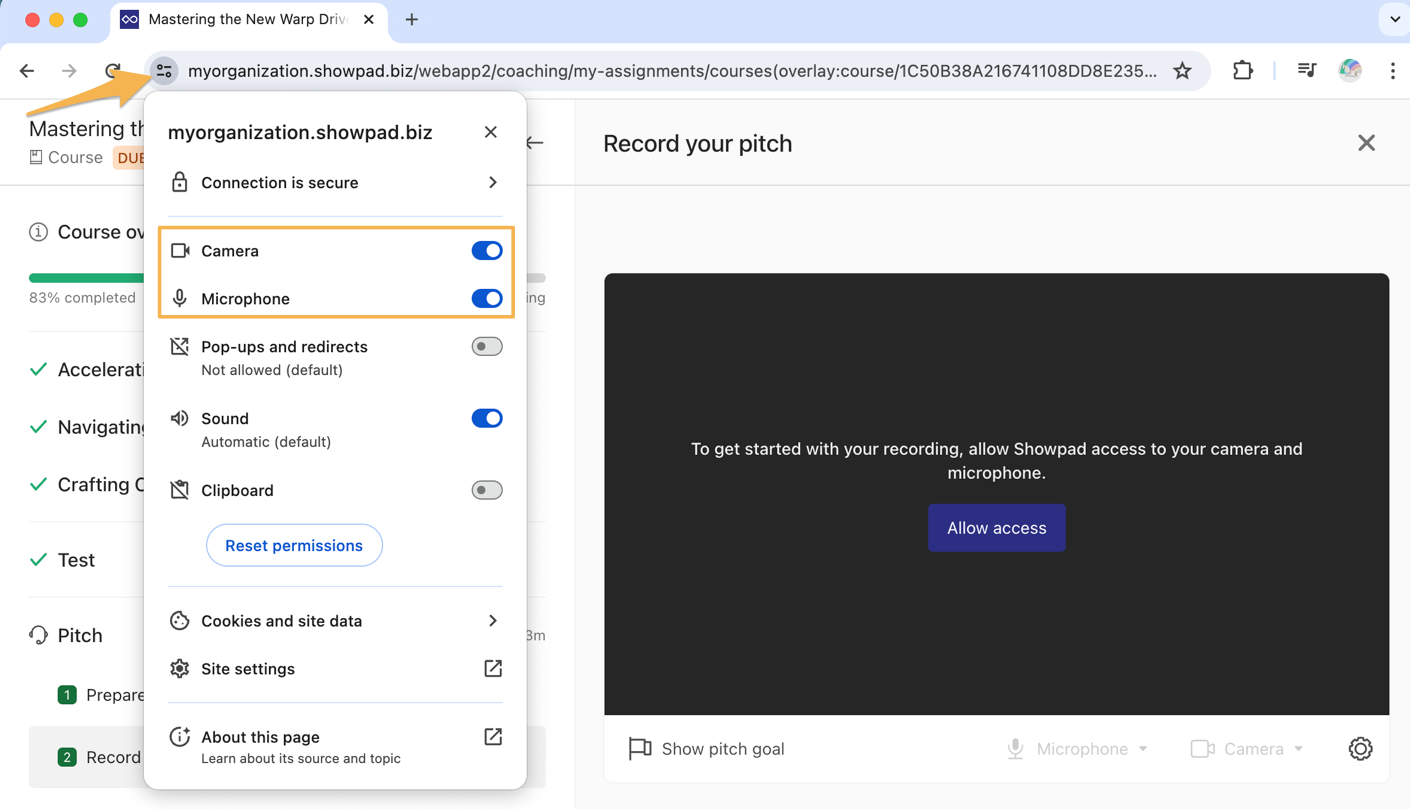Disable the Microphone permission toggle
The height and width of the screenshot is (809, 1410).
pyautogui.click(x=487, y=299)
